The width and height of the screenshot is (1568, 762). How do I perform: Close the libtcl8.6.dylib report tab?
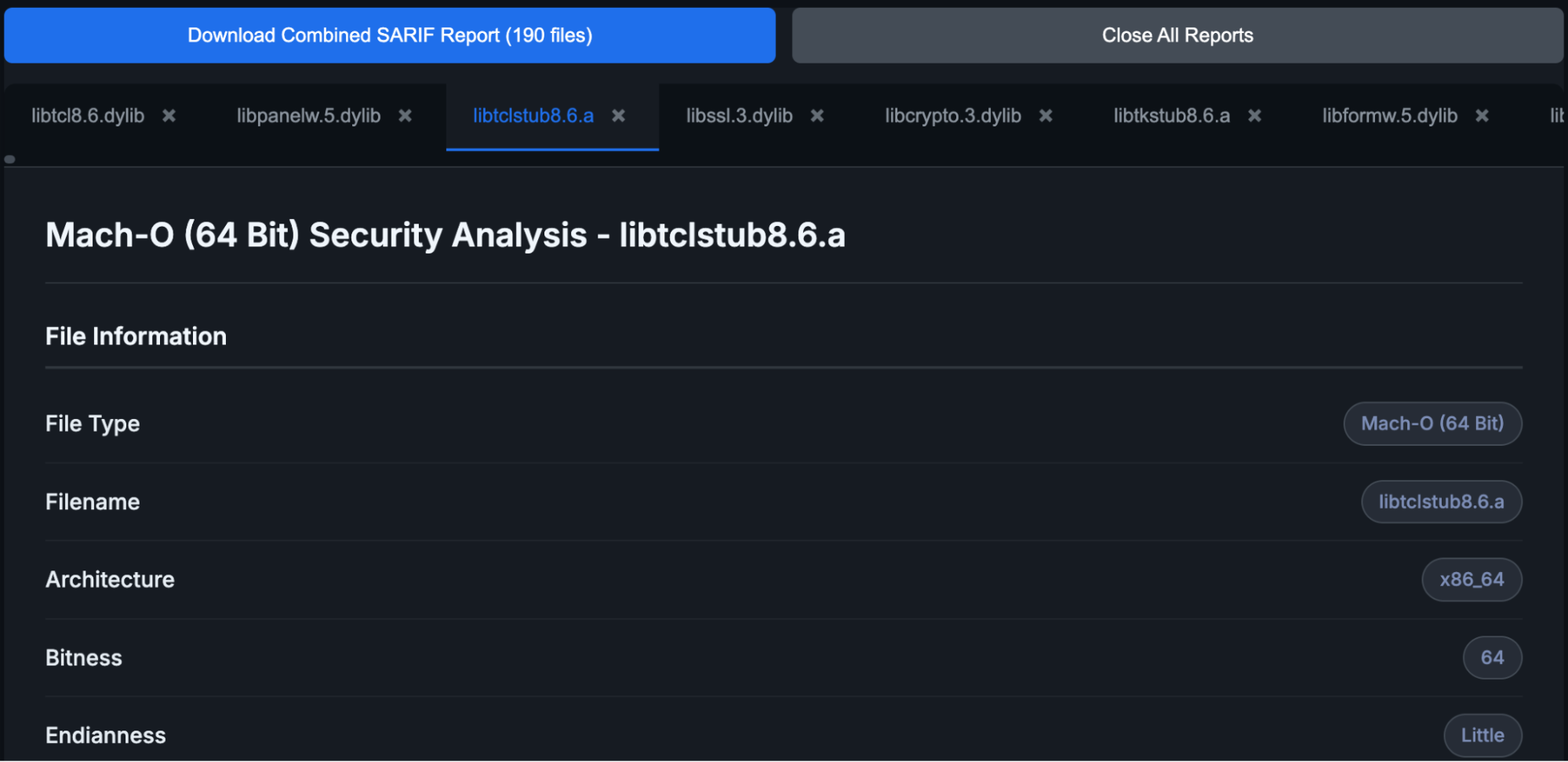click(x=169, y=115)
